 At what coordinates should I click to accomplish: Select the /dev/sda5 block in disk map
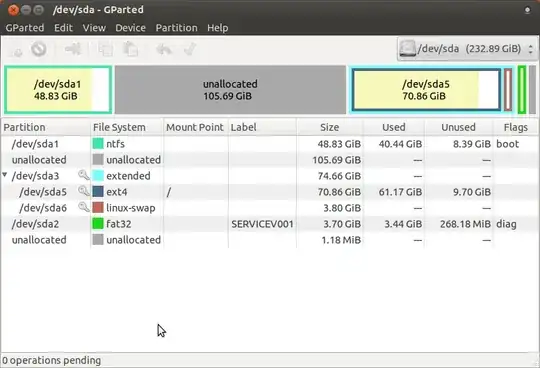tap(426, 90)
